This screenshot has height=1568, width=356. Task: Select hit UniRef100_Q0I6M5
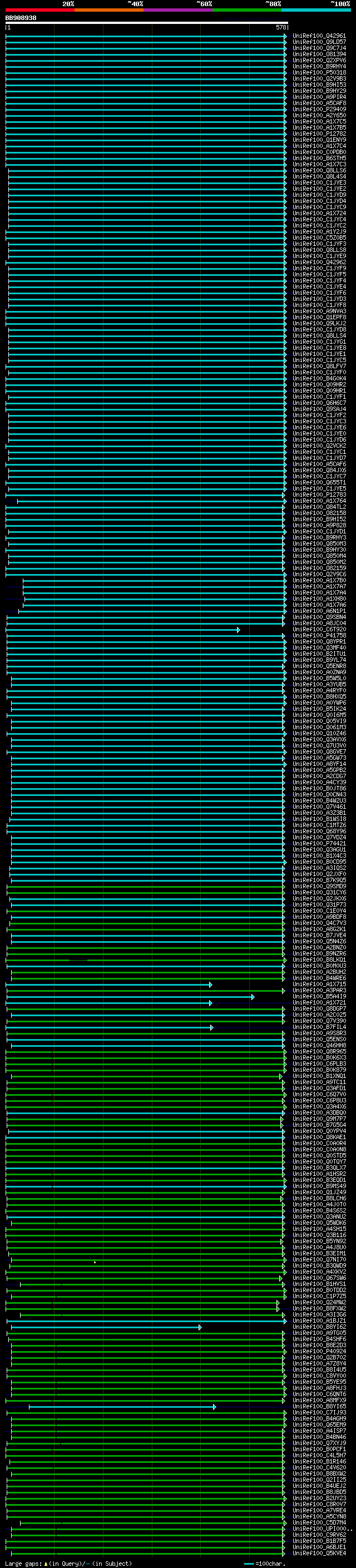[319, 715]
